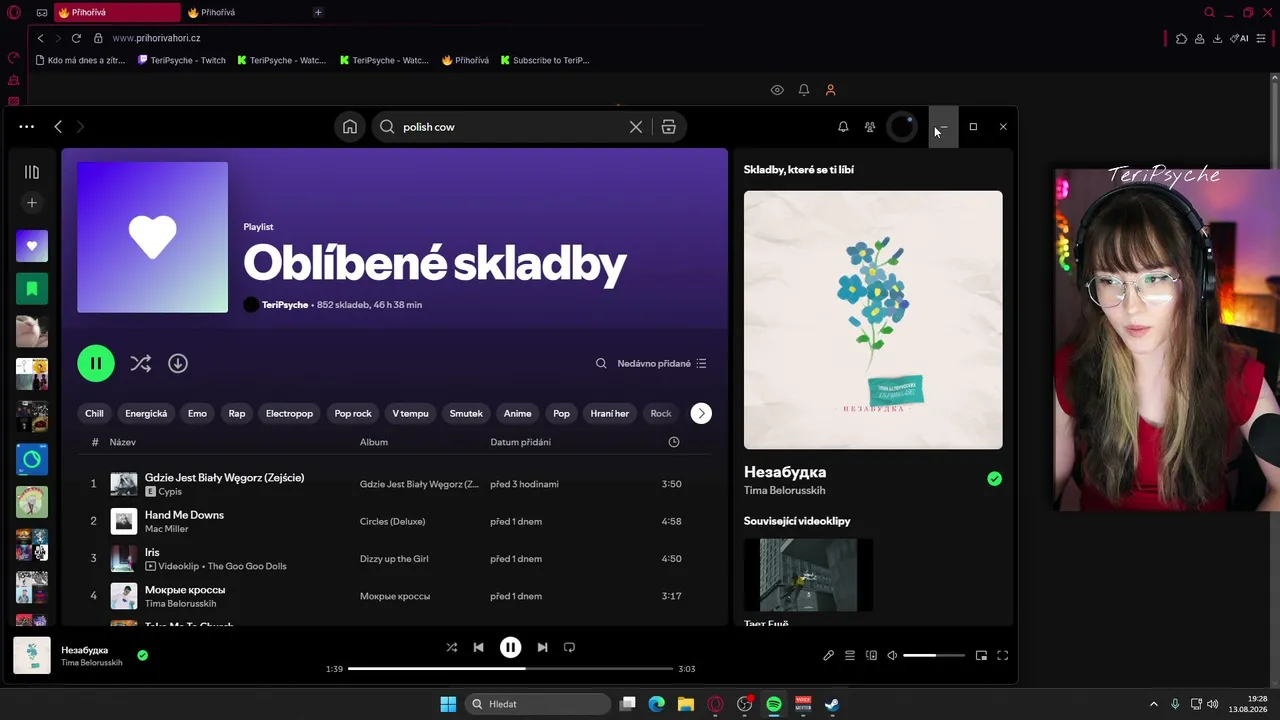Adjust the volume slider

[934, 656]
